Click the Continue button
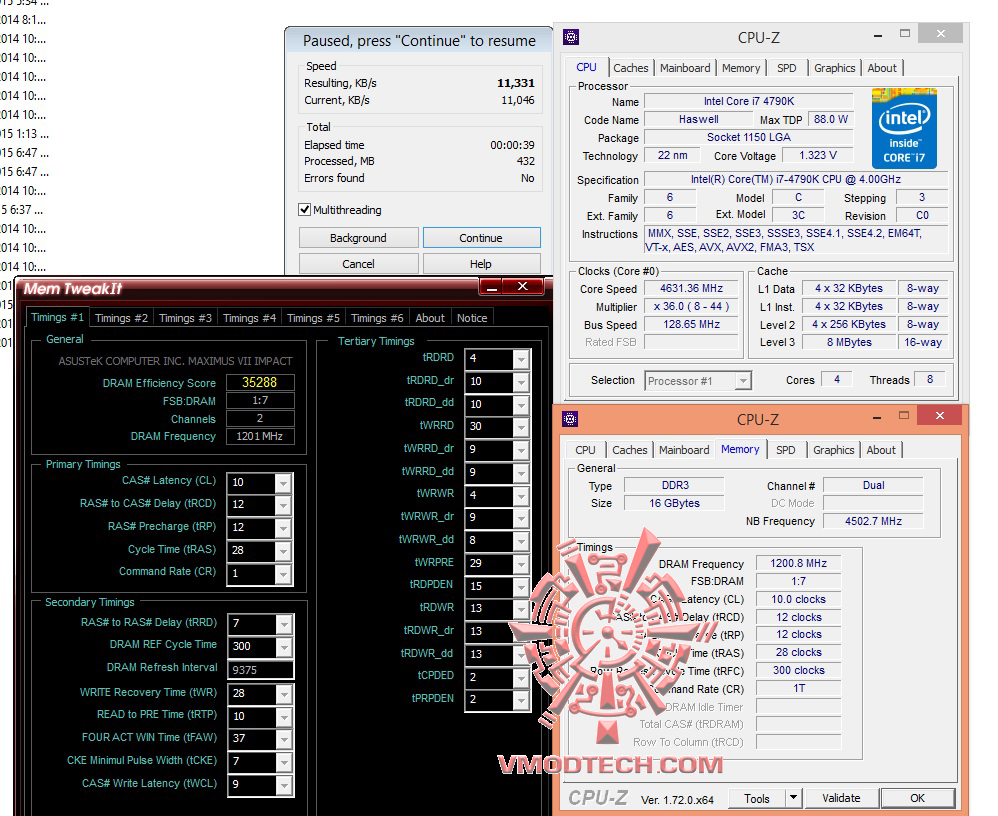Screen dimensions: 998x816 click(482, 237)
